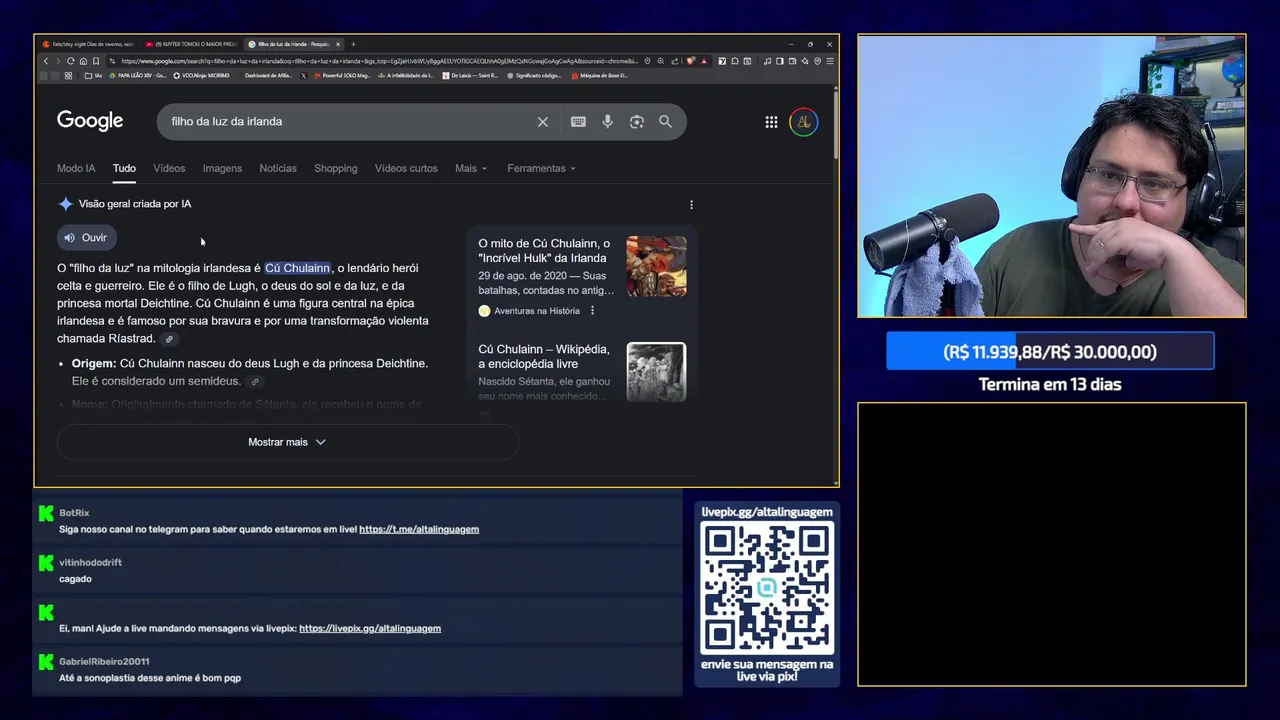
Task: Start voice search with microphone icon
Action: pos(607,122)
